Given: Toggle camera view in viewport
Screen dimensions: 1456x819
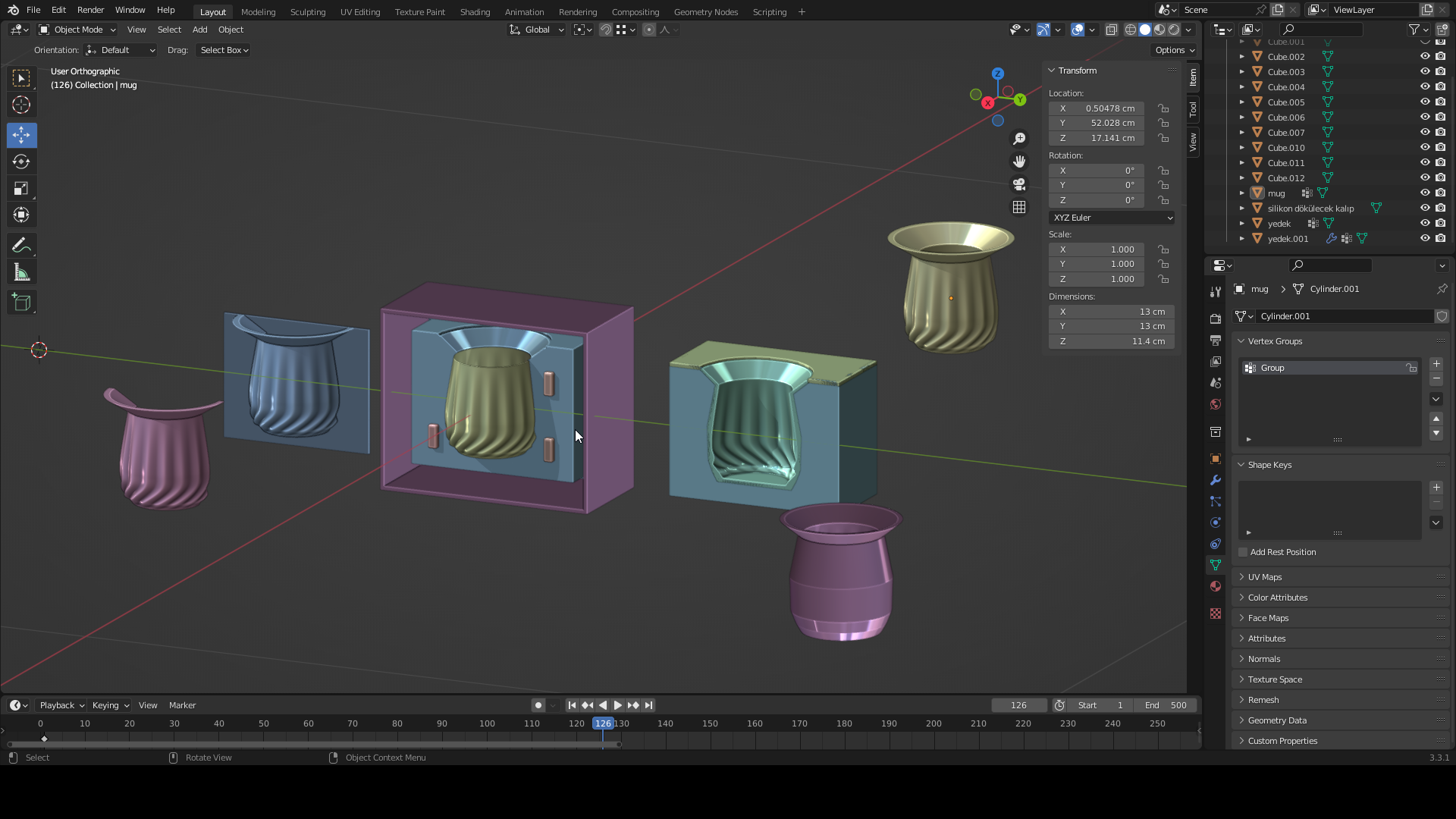Looking at the screenshot, I should 1019,184.
